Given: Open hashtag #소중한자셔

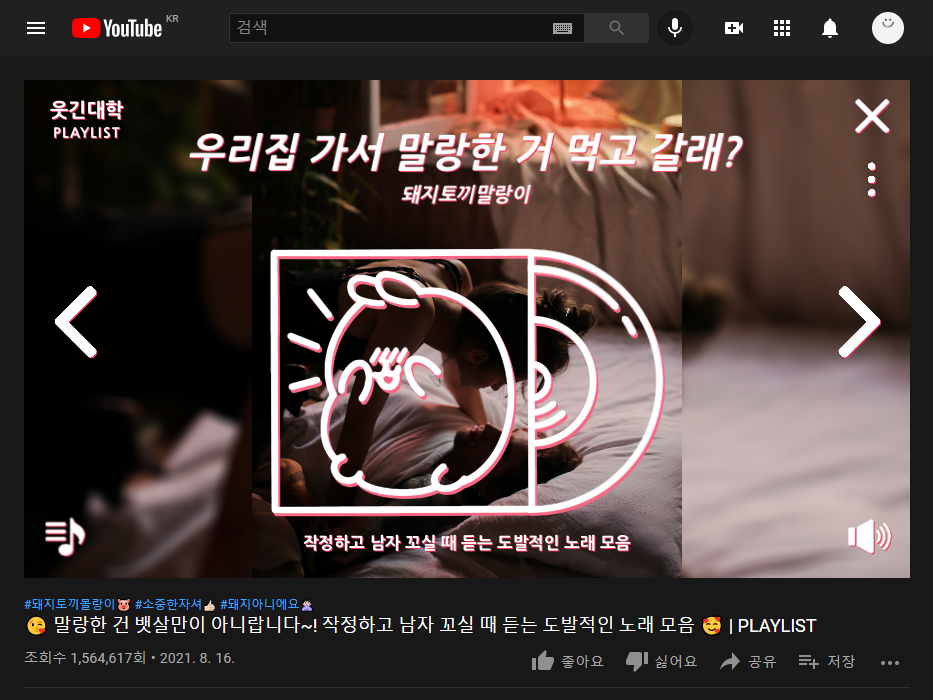Looking at the screenshot, I should (x=175, y=604).
